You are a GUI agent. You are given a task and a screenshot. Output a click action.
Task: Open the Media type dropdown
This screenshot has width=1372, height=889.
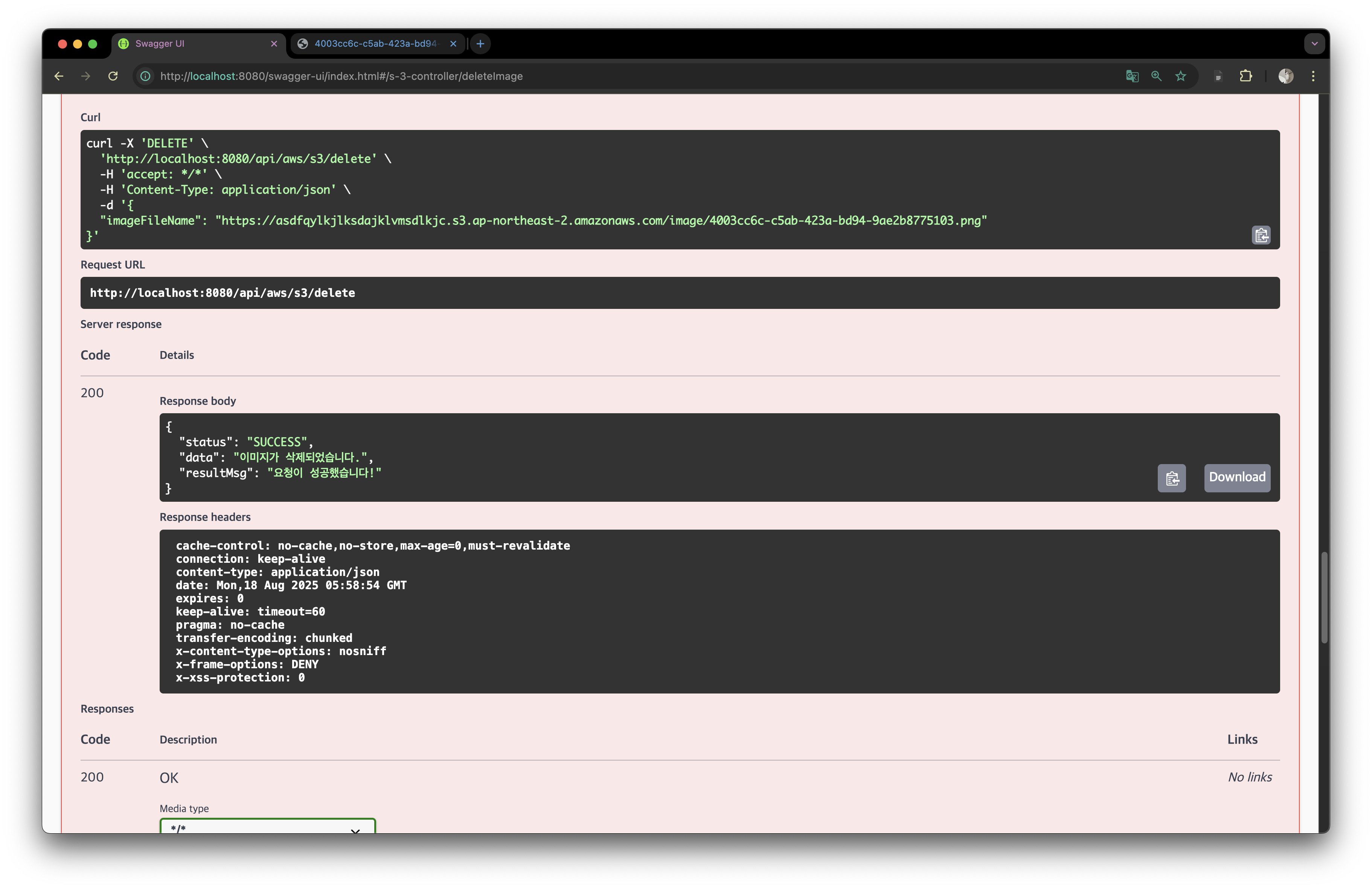(x=267, y=827)
